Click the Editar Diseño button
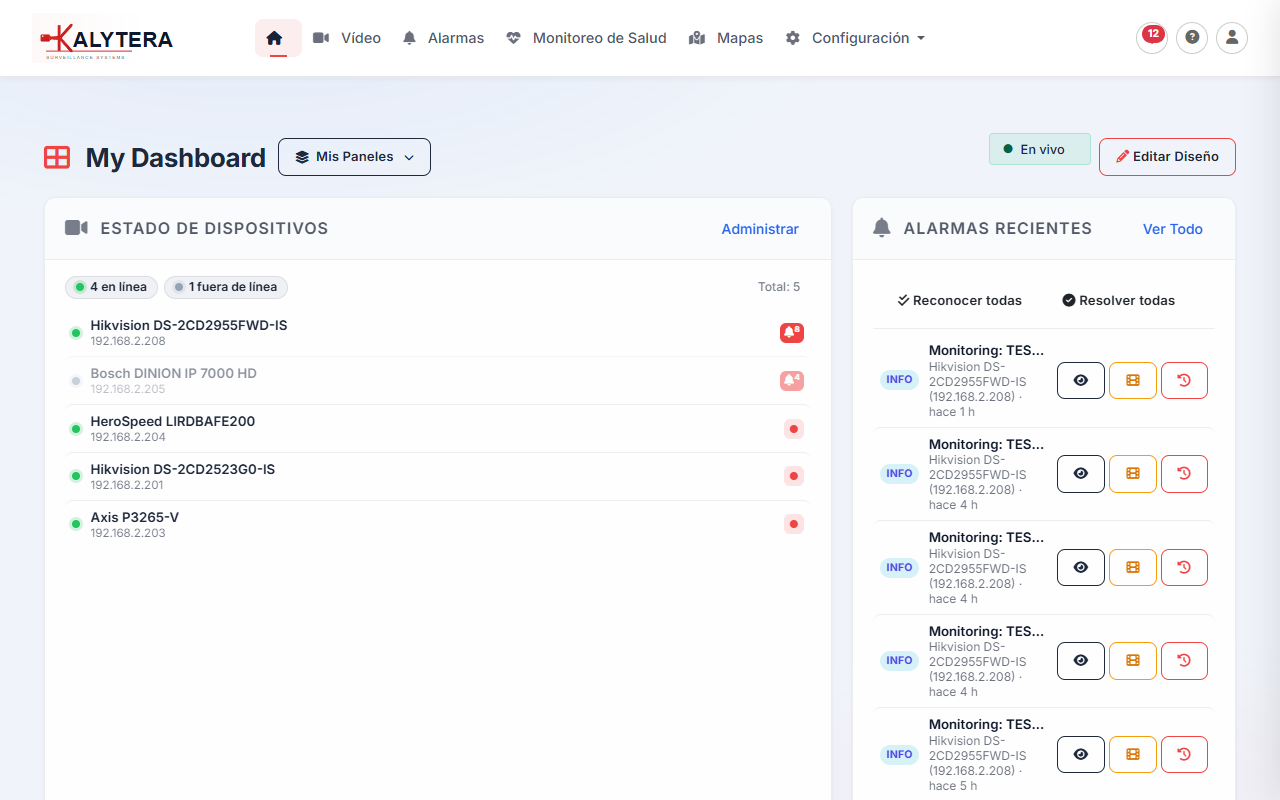This screenshot has height=800, width=1280. (1167, 157)
